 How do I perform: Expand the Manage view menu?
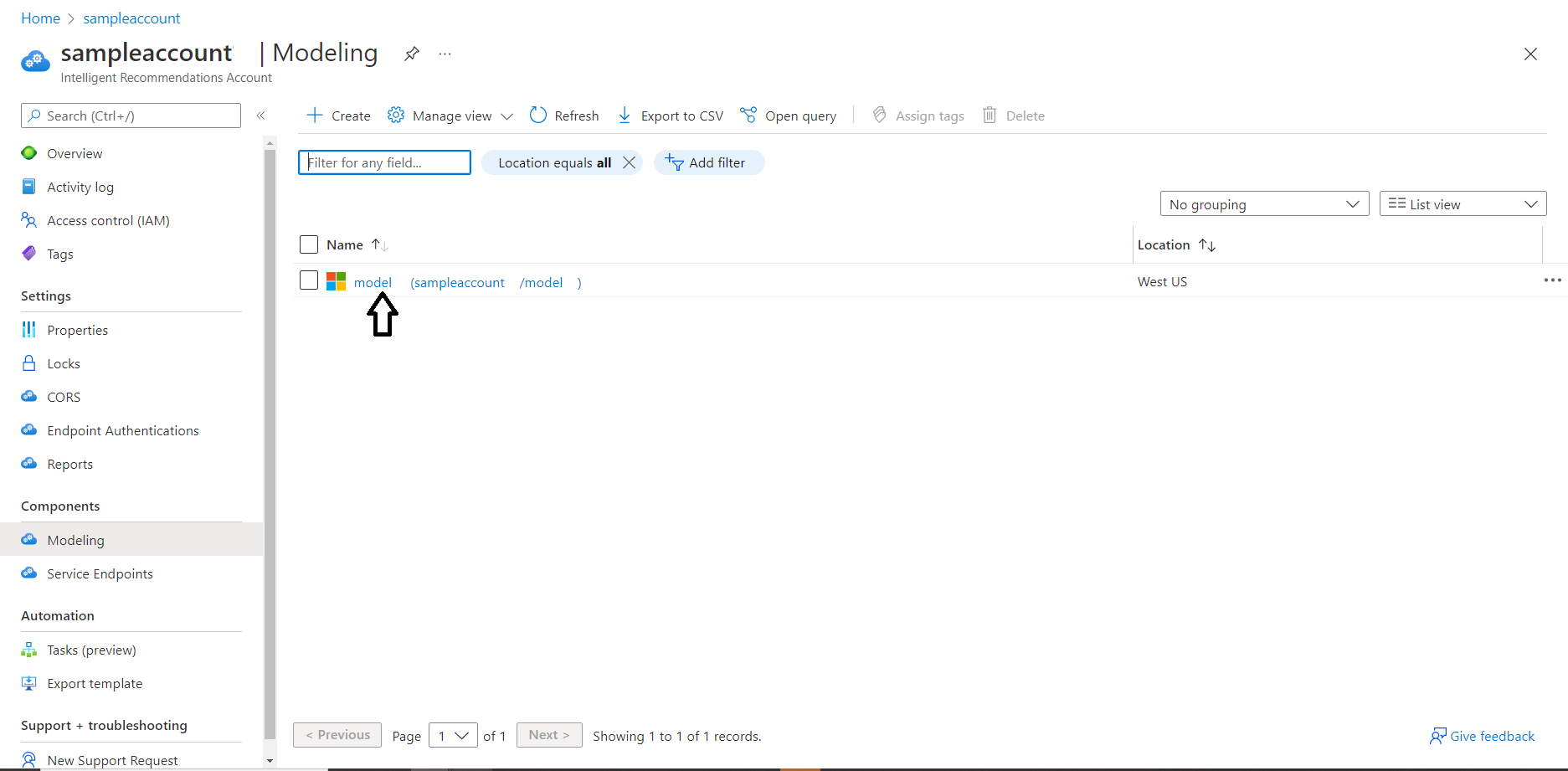pos(450,115)
